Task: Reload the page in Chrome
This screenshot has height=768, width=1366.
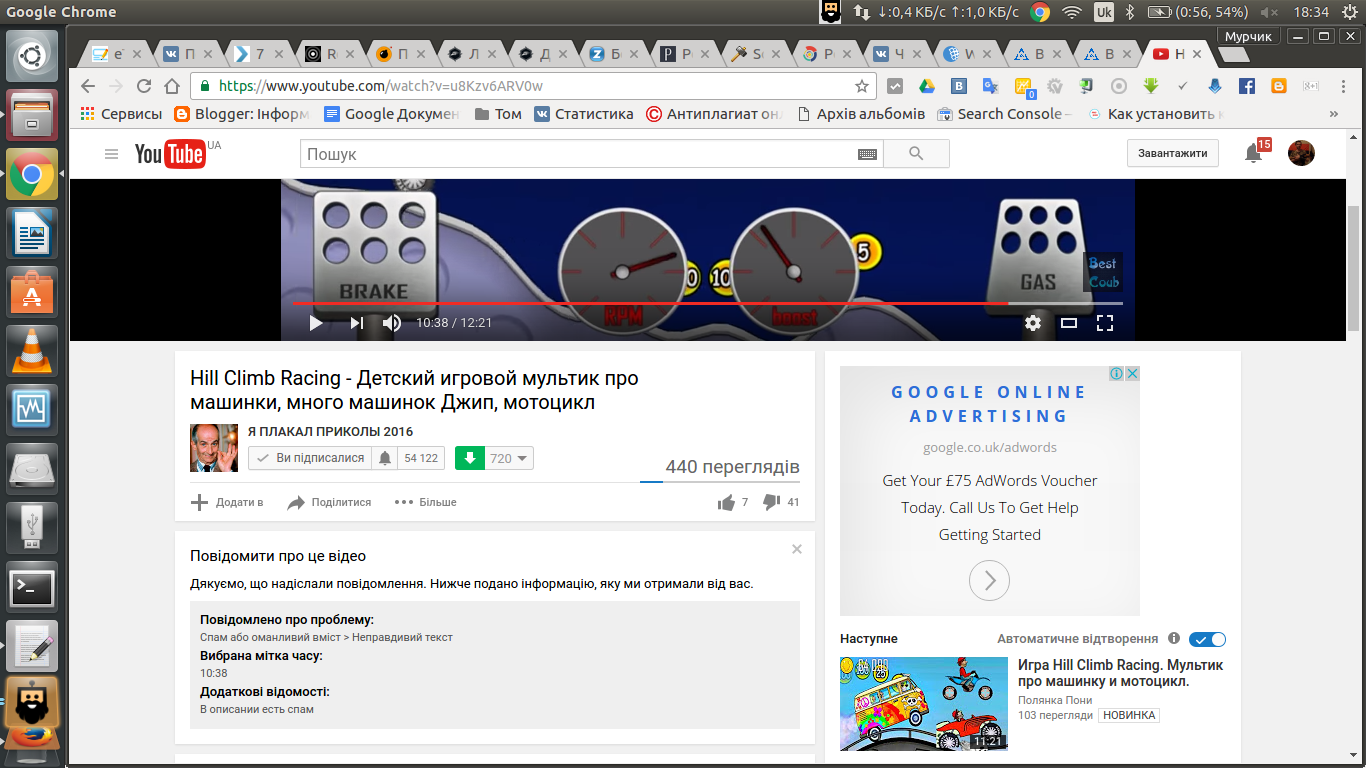Action: click(x=144, y=86)
